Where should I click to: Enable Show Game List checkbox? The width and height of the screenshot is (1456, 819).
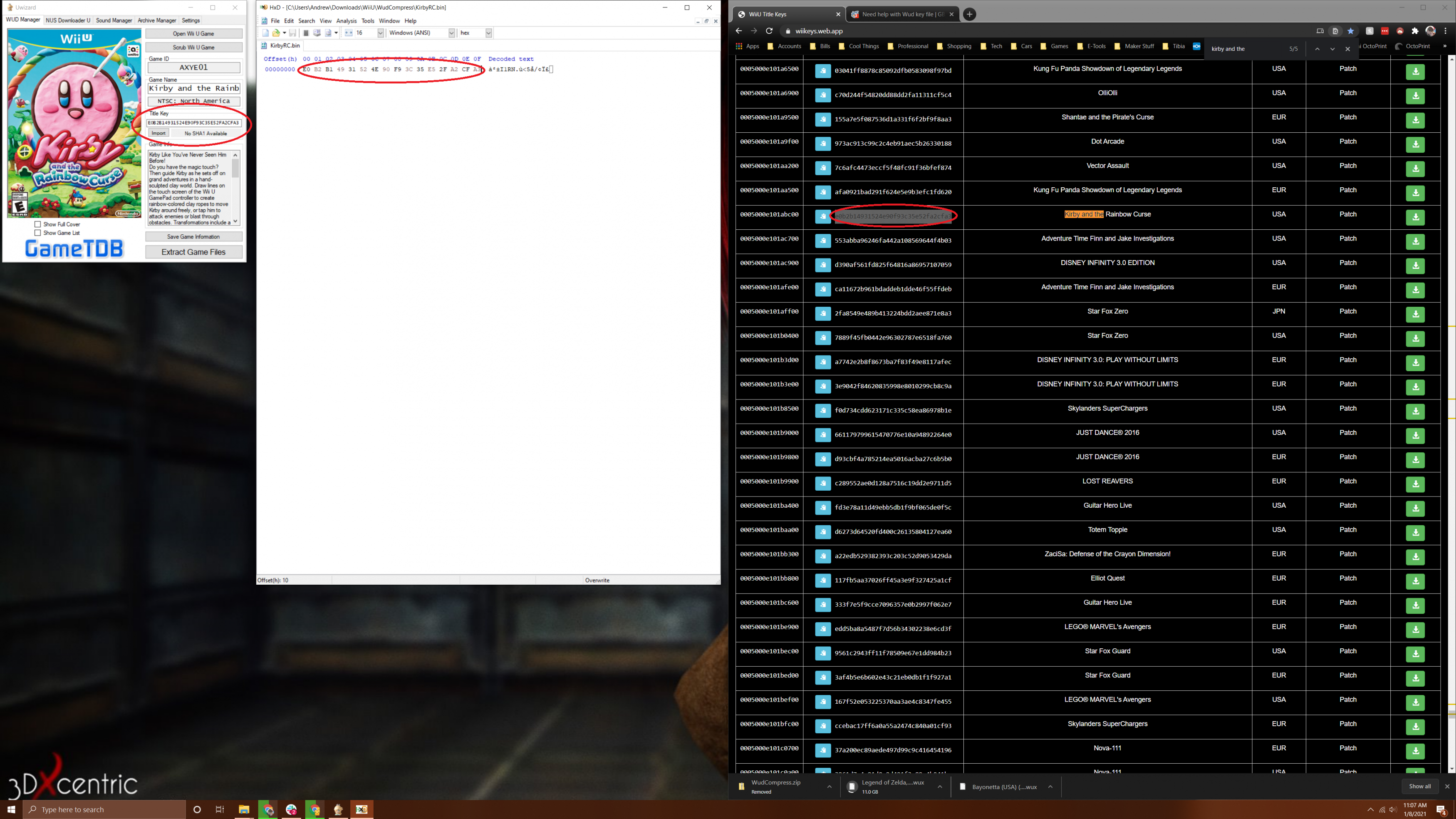coord(38,233)
